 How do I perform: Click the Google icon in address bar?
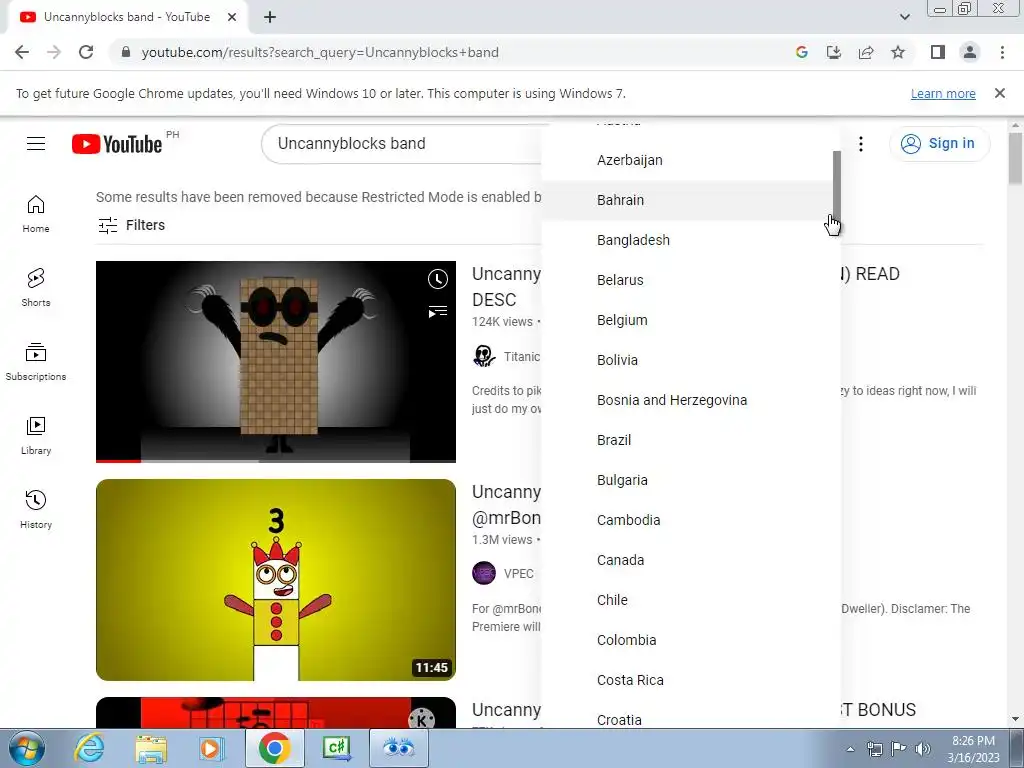pos(801,52)
